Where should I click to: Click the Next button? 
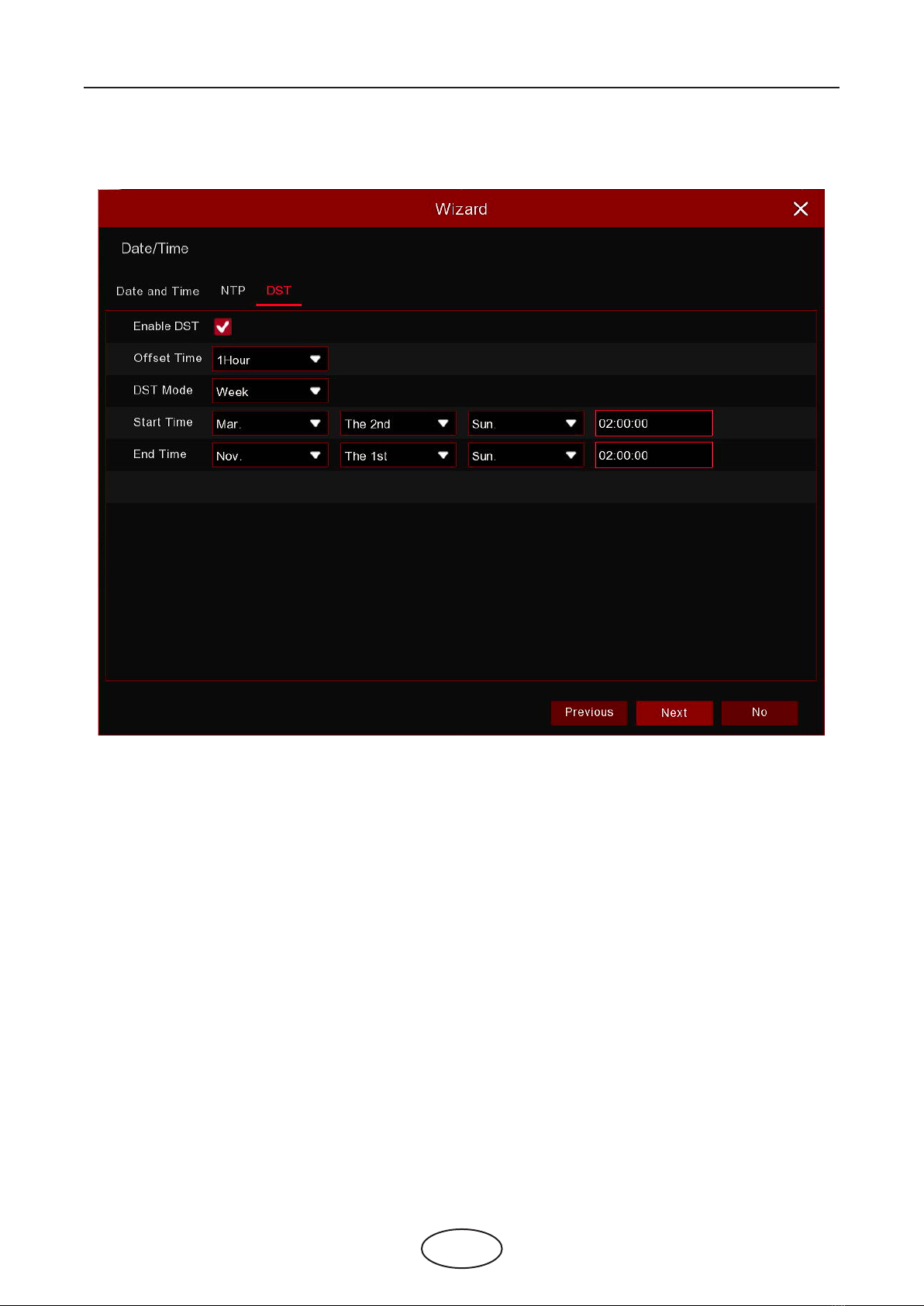tap(674, 712)
